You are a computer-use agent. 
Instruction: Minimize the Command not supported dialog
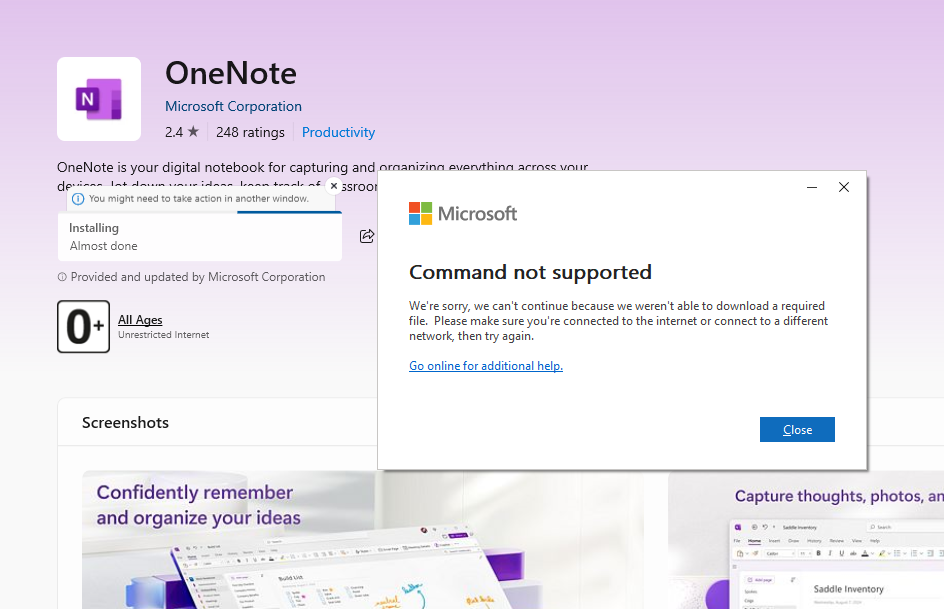coord(812,187)
